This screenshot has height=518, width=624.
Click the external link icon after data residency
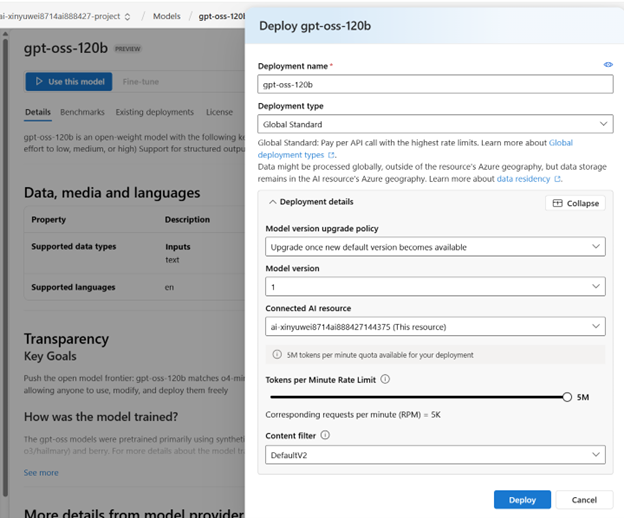(x=557, y=179)
